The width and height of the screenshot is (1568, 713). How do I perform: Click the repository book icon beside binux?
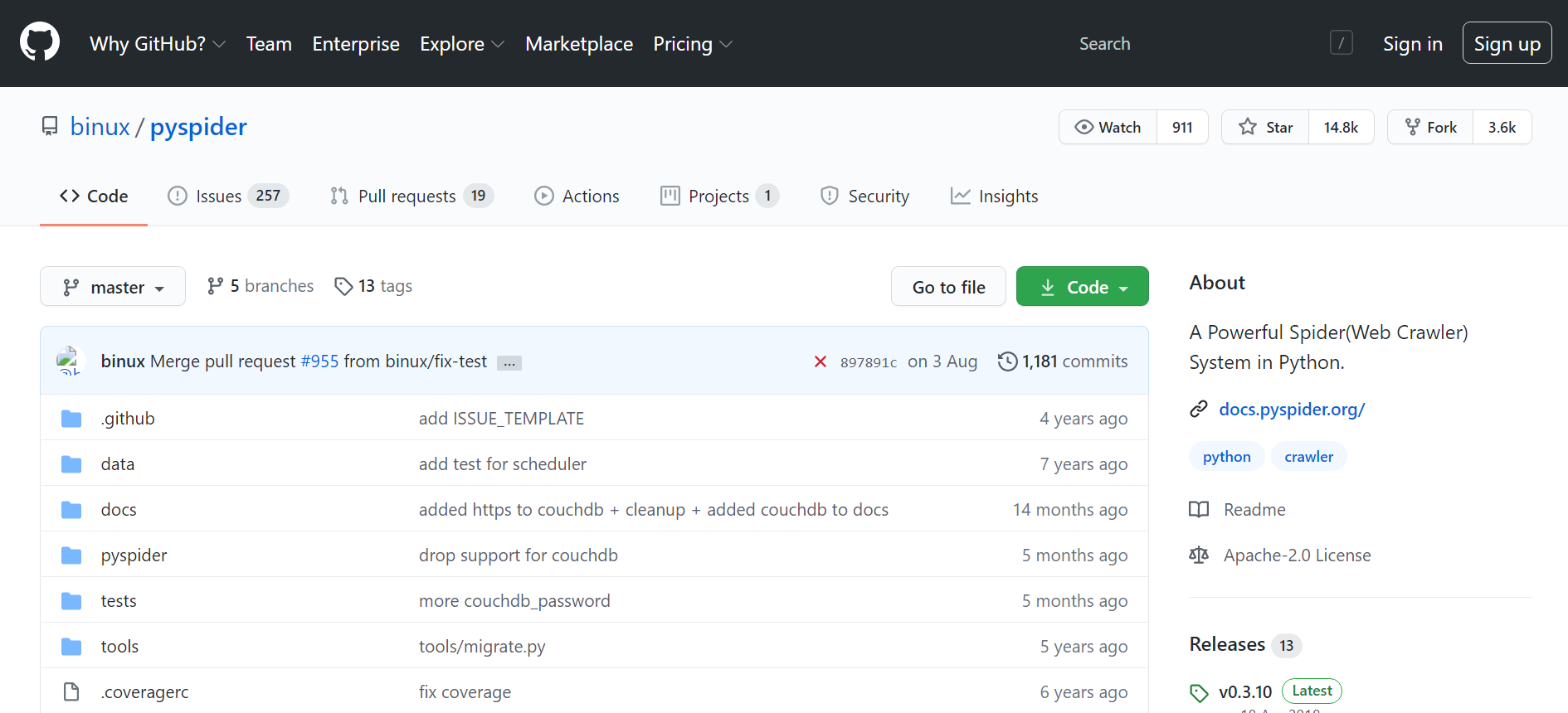[x=50, y=126]
